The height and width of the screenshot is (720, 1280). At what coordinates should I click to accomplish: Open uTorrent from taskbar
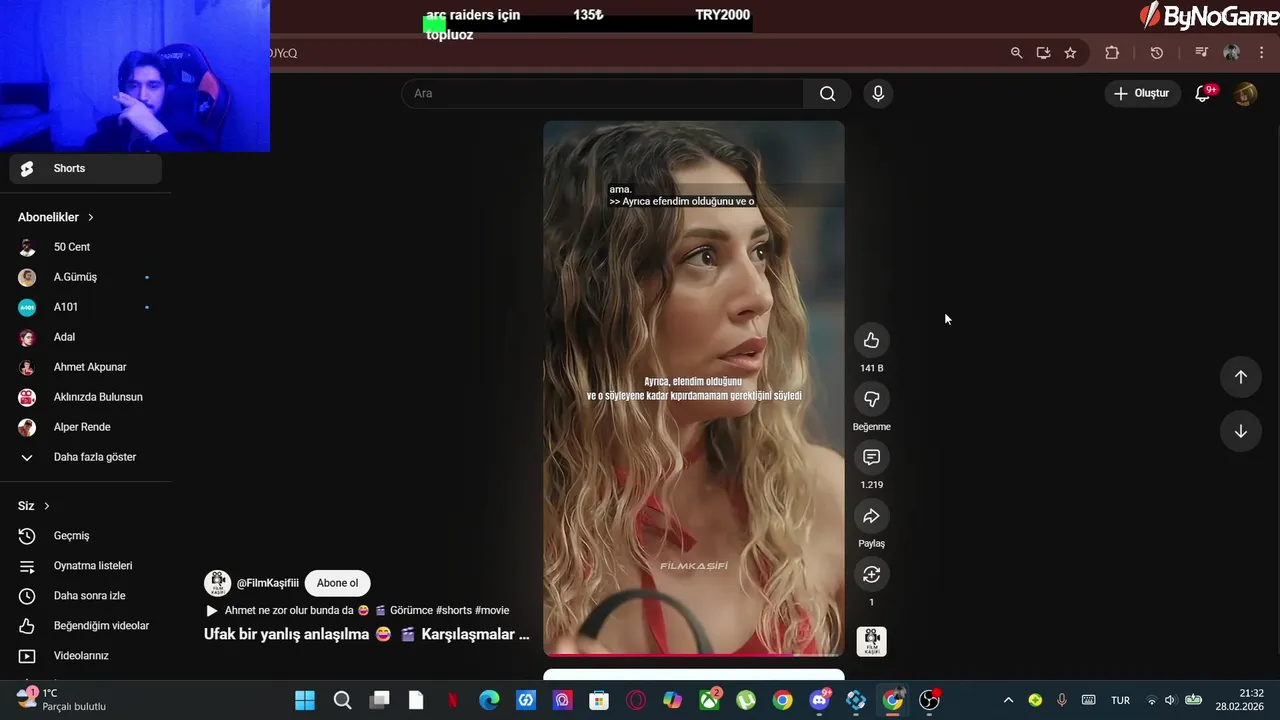[746, 700]
